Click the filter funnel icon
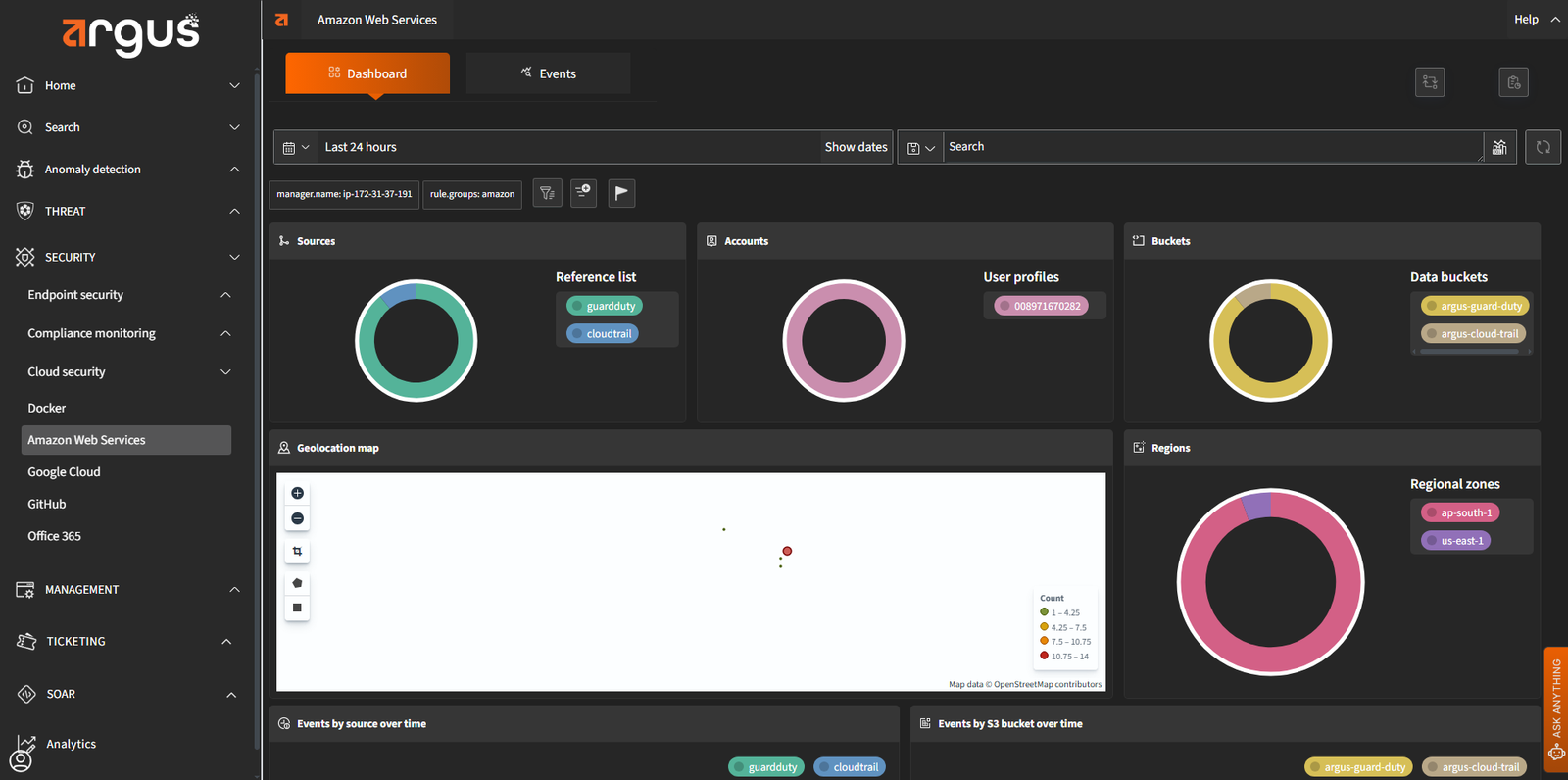This screenshot has width=1568, height=780. (547, 193)
